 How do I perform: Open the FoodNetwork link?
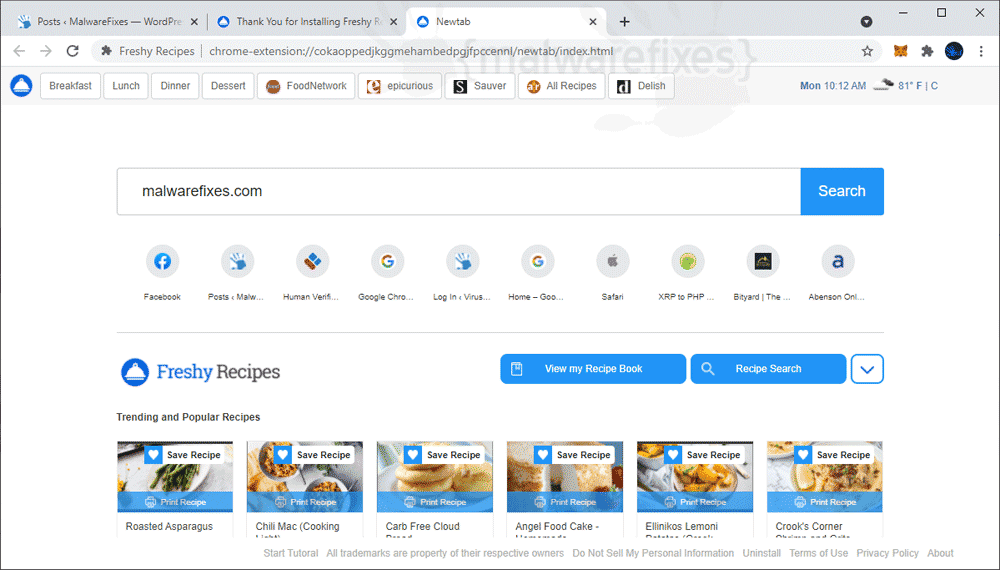click(x=306, y=86)
